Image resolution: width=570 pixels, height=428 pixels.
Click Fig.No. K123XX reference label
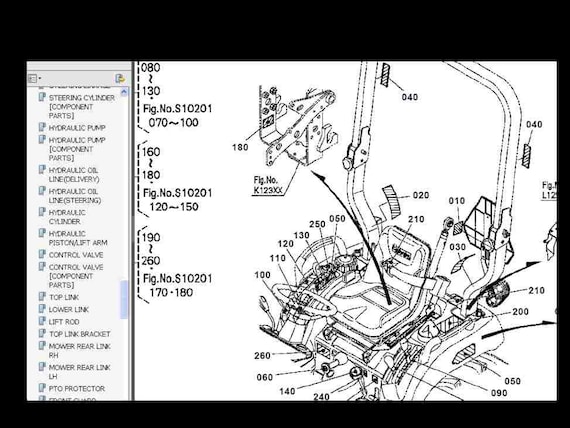(268, 185)
